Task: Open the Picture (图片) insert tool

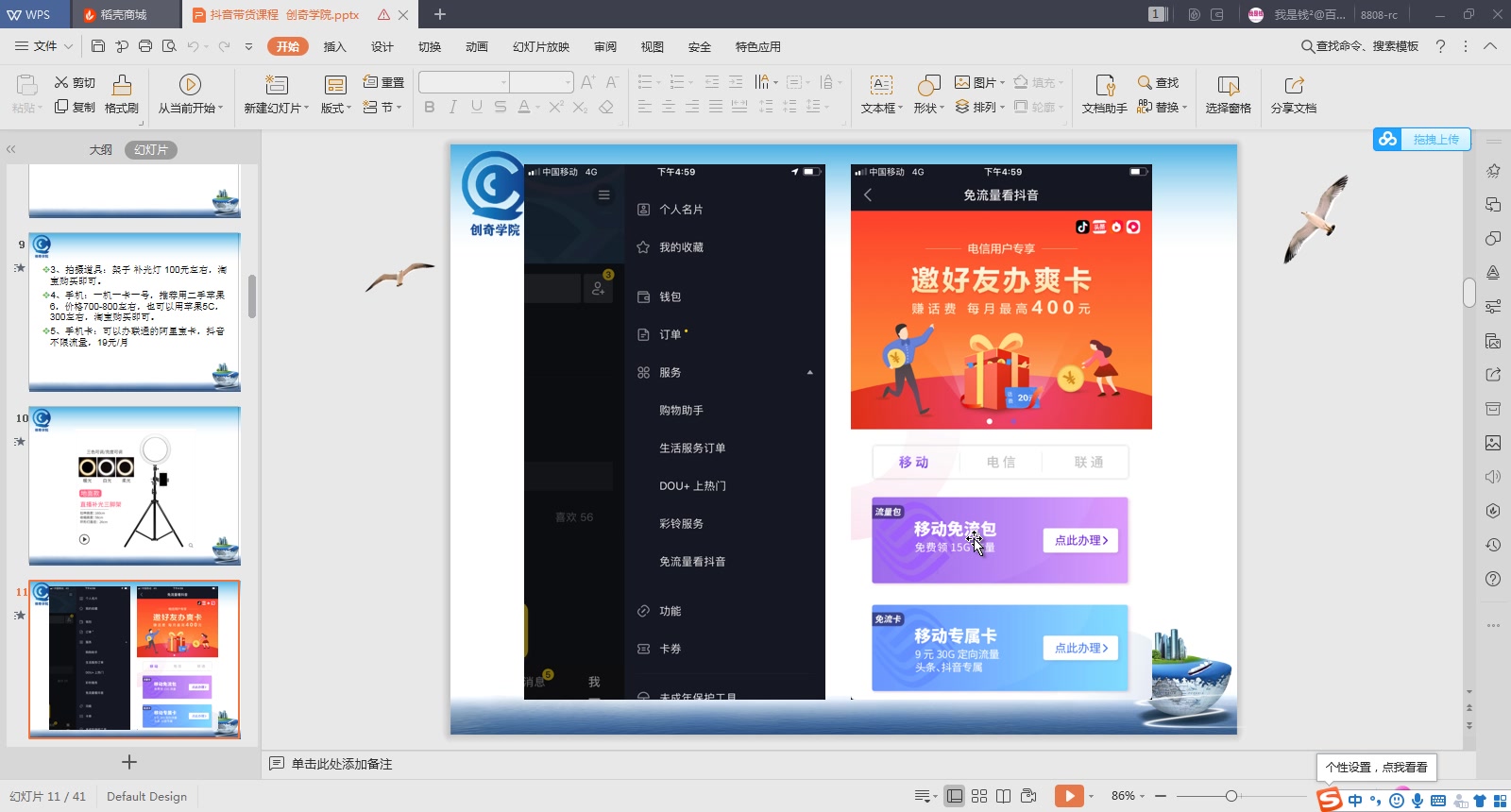Action: coord(978,83)
